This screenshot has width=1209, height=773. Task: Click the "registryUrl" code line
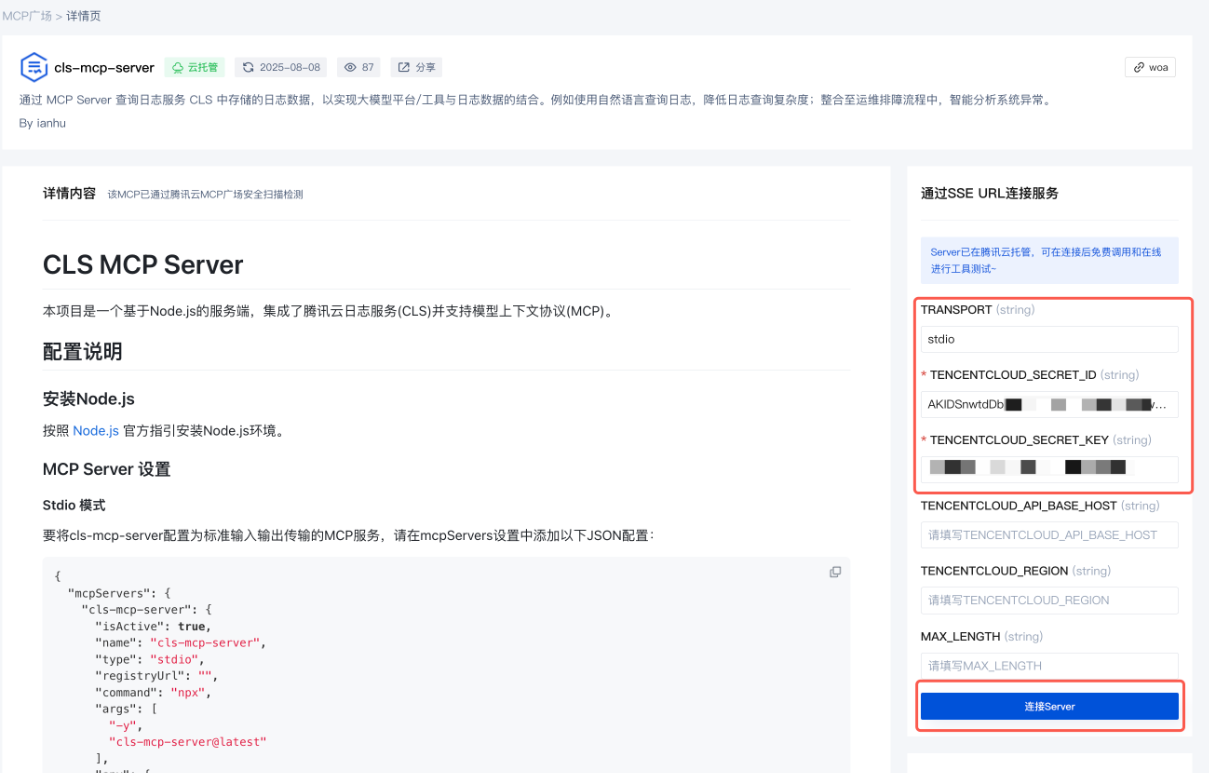(156, 676)
